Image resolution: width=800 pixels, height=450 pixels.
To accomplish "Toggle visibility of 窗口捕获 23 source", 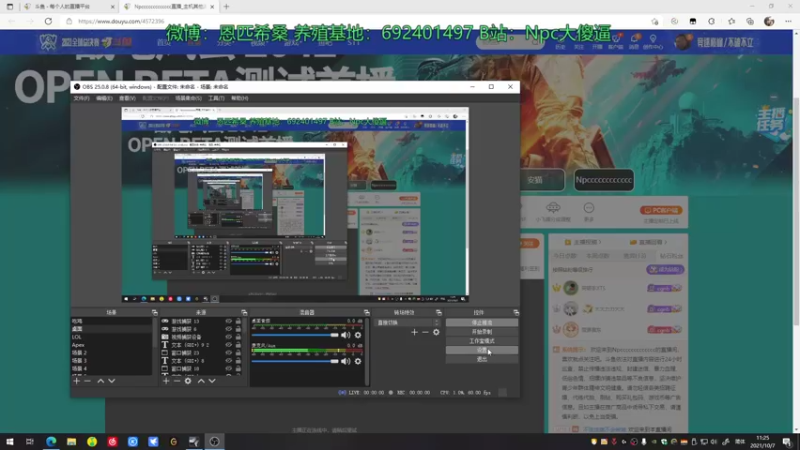I will point(228,353).
